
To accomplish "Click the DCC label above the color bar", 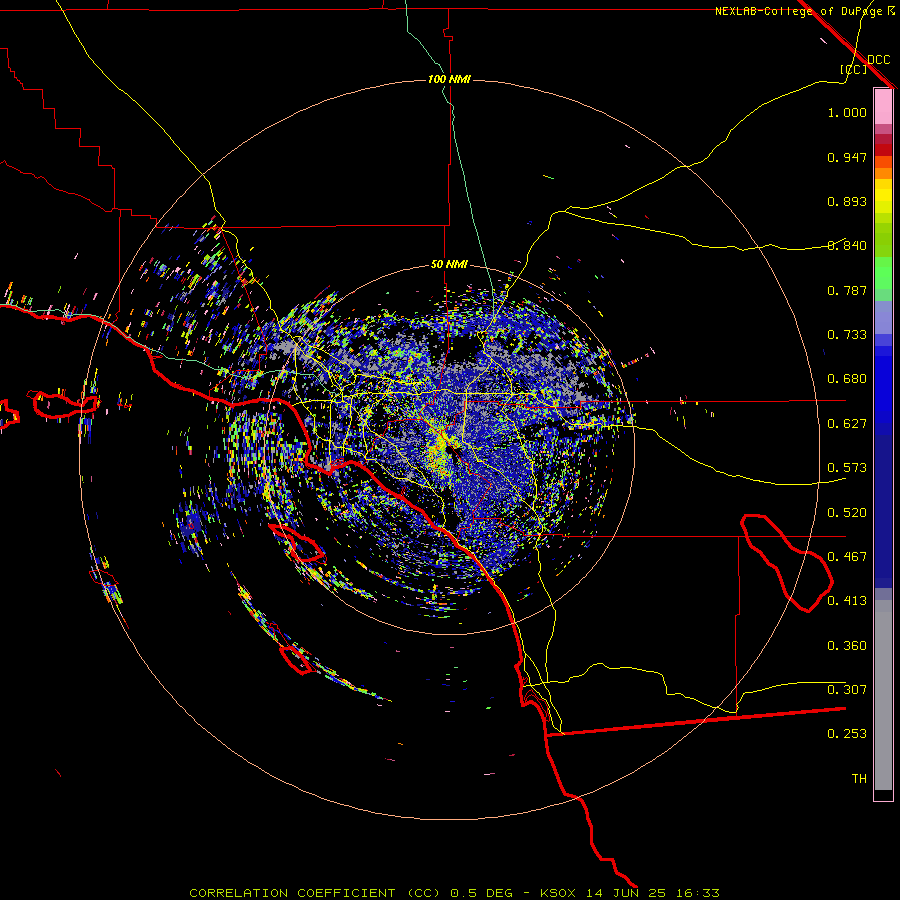I will (878, 60).
